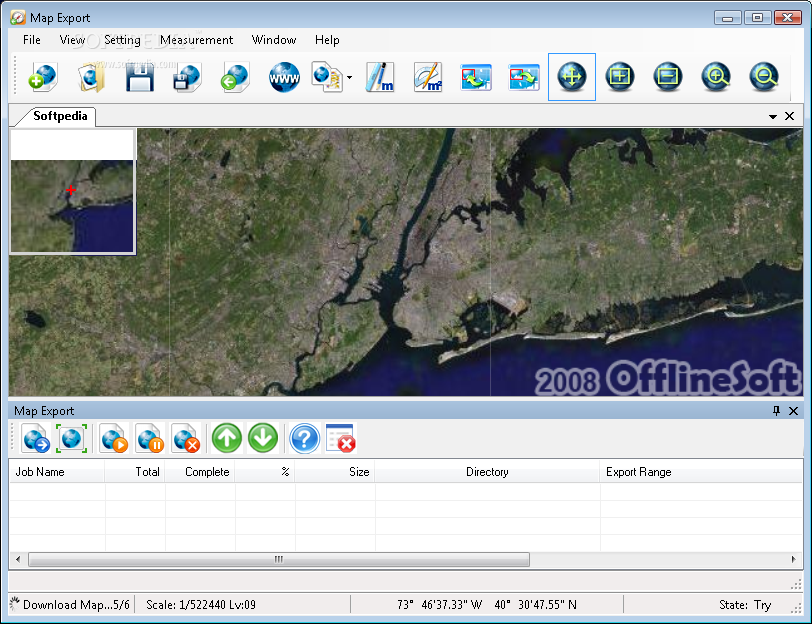Select the distance measurement tool (m)
This screenshot has height=624, width=812.
click(x=380, y=77)
